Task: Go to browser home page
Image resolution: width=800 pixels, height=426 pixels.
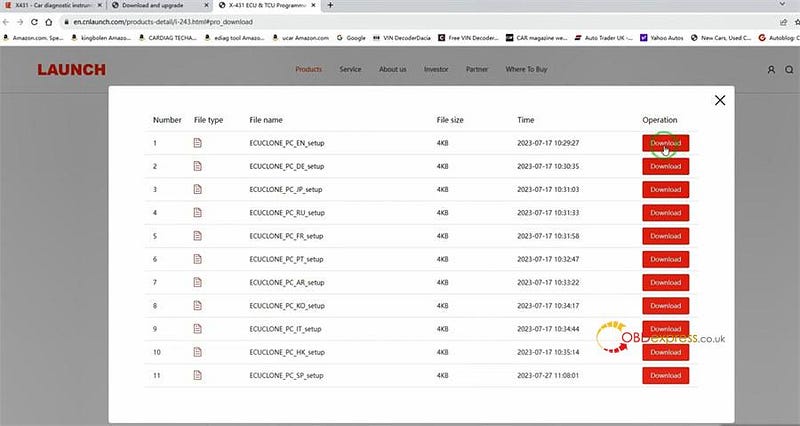Action: click(x=48, y=22)
